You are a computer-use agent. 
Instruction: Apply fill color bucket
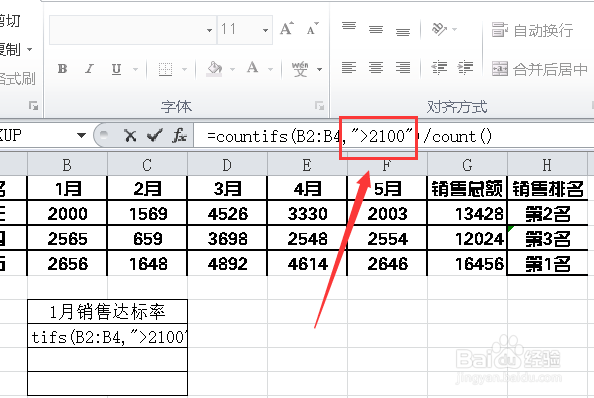point(214,69)
